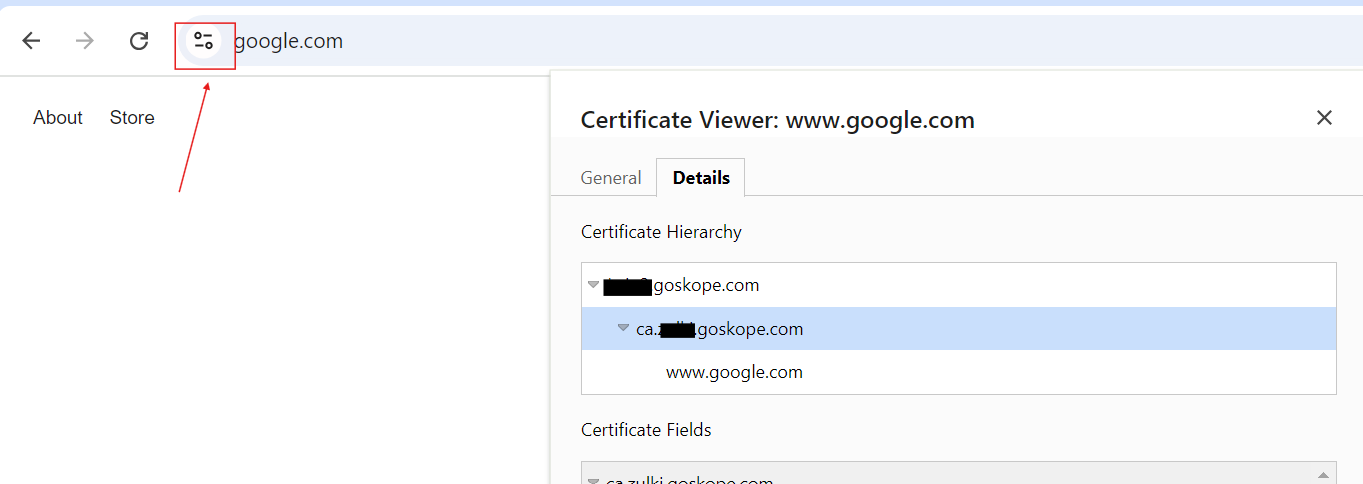Screen dimensions: 1363x484
Task: Open the About link
Action: [x=58, y=118]
